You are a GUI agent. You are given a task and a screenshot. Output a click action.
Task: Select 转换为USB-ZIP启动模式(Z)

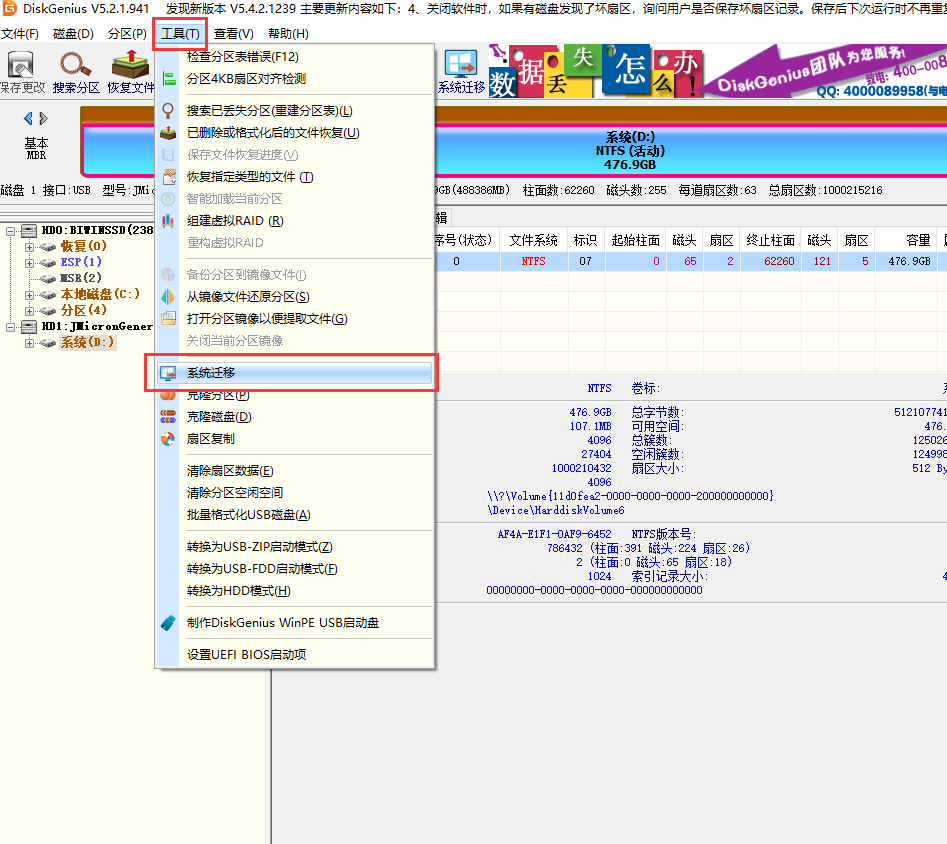point(295,547)
